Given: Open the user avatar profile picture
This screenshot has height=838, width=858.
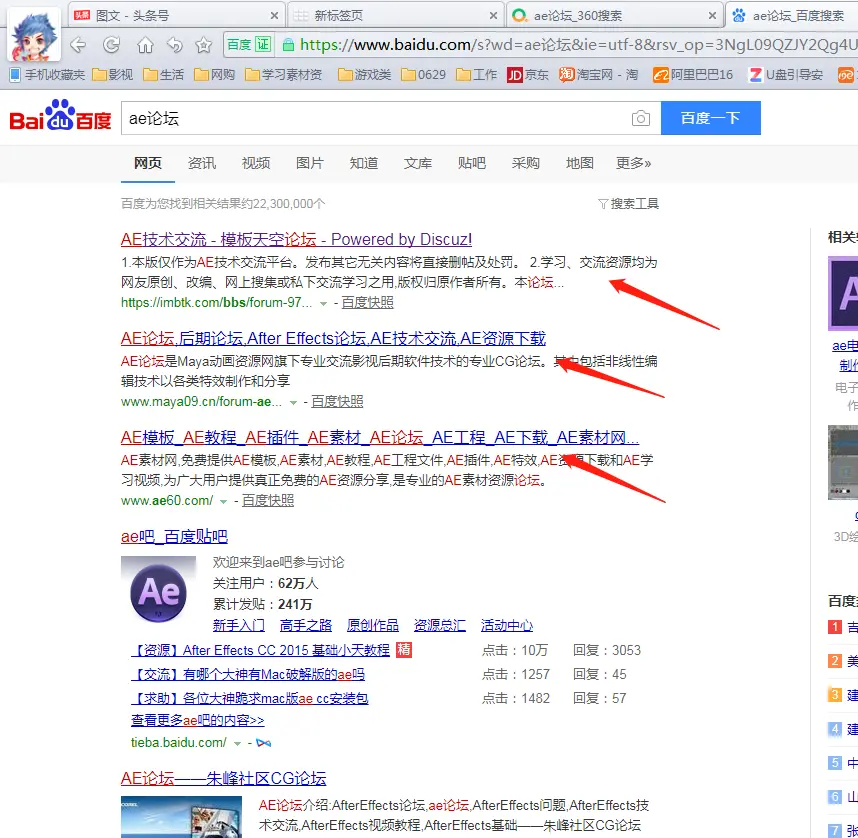Looking at the screenshot, I should click(x=34, y=34).
